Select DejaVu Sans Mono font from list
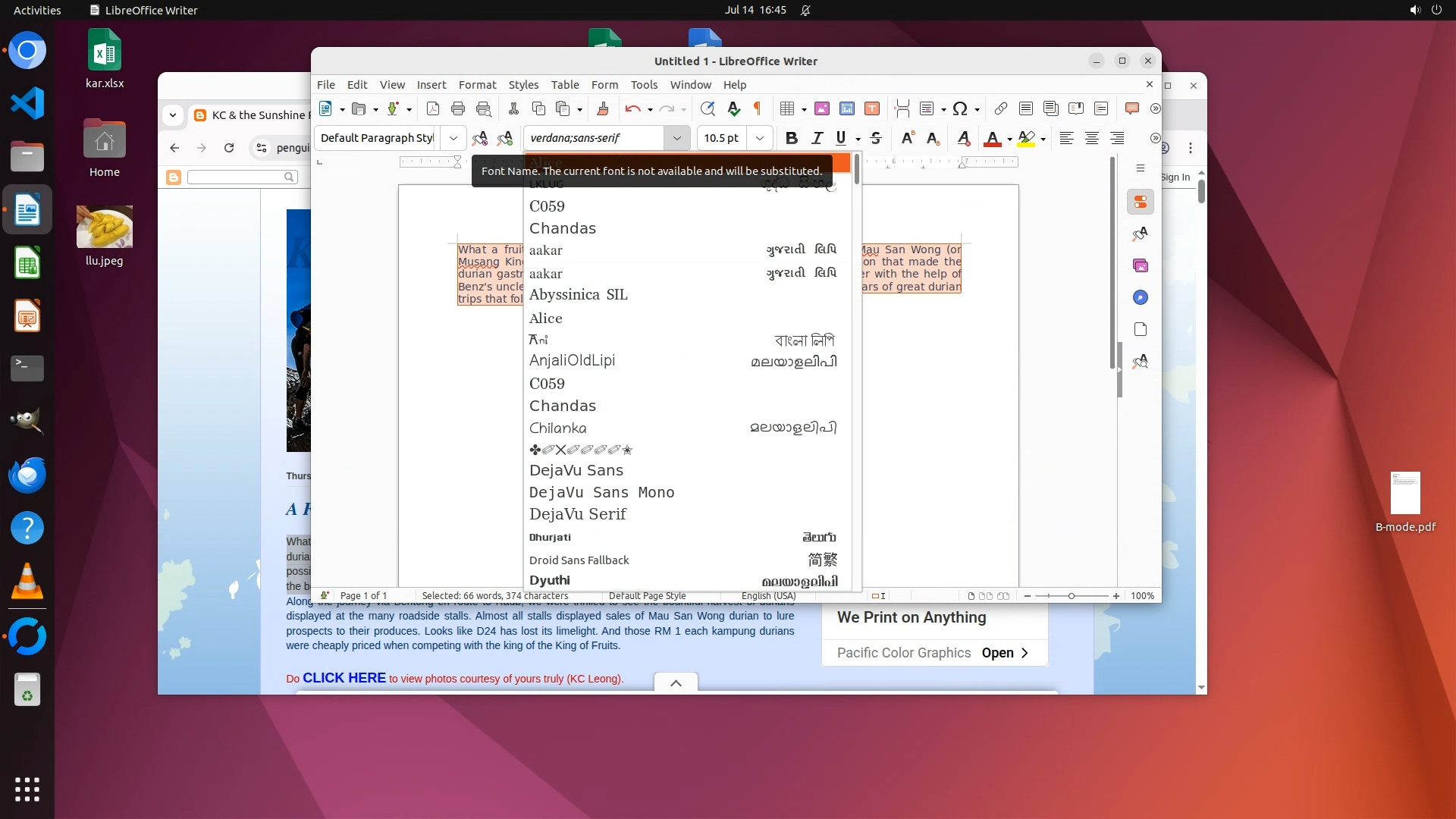 click(601, 492)
